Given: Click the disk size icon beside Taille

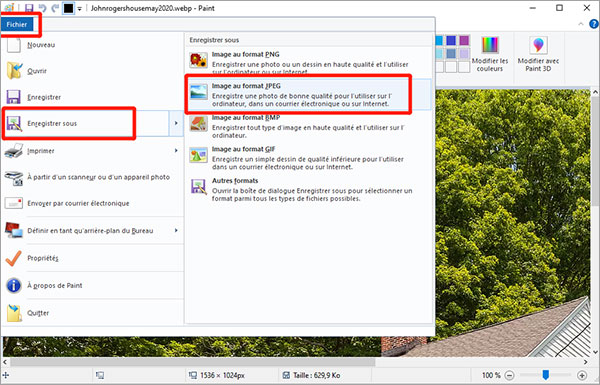Looking at the screenshot, I should tap(286, 375).
